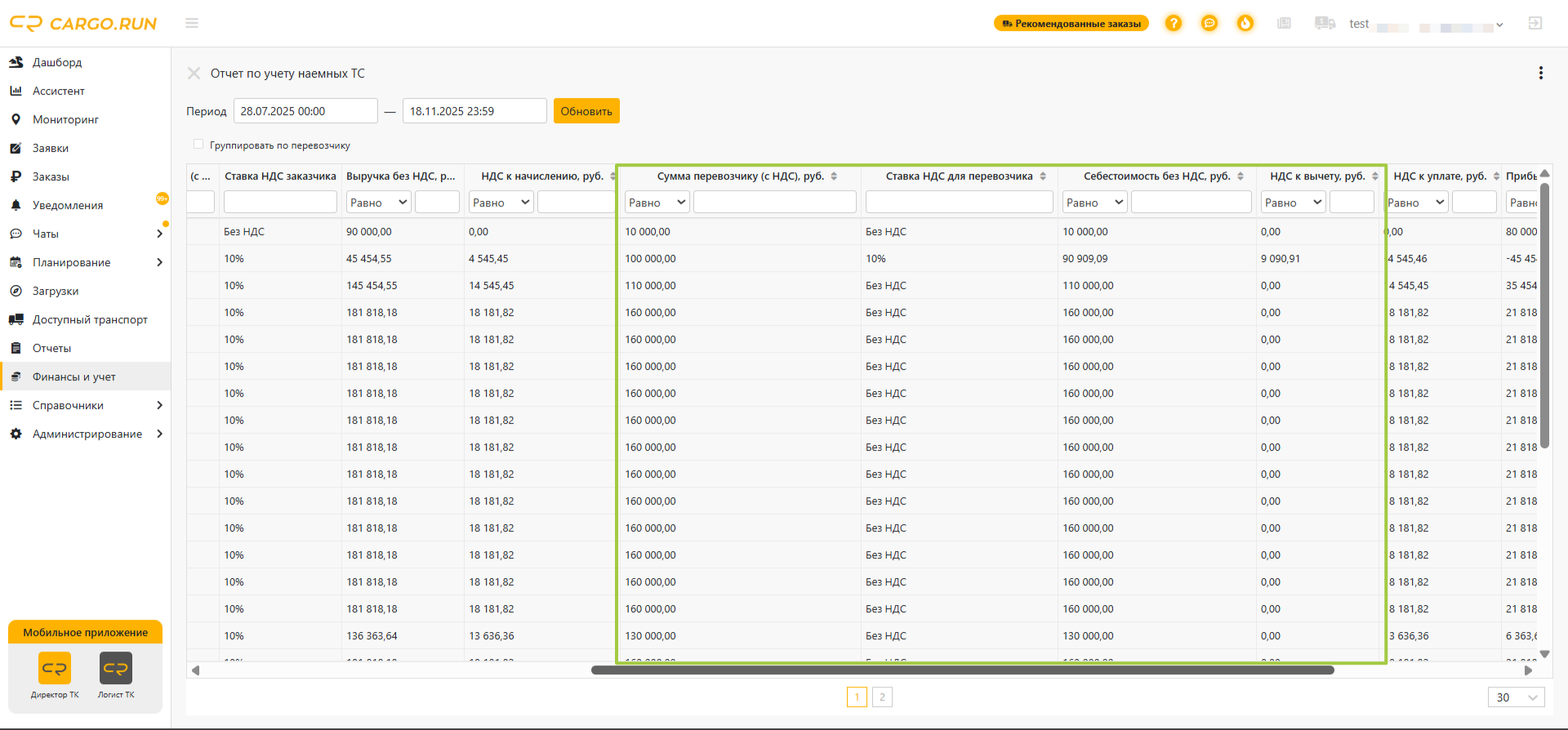Open the help question mark icon
Viewport: 1568px width, 730px height.
point(1174,24)
